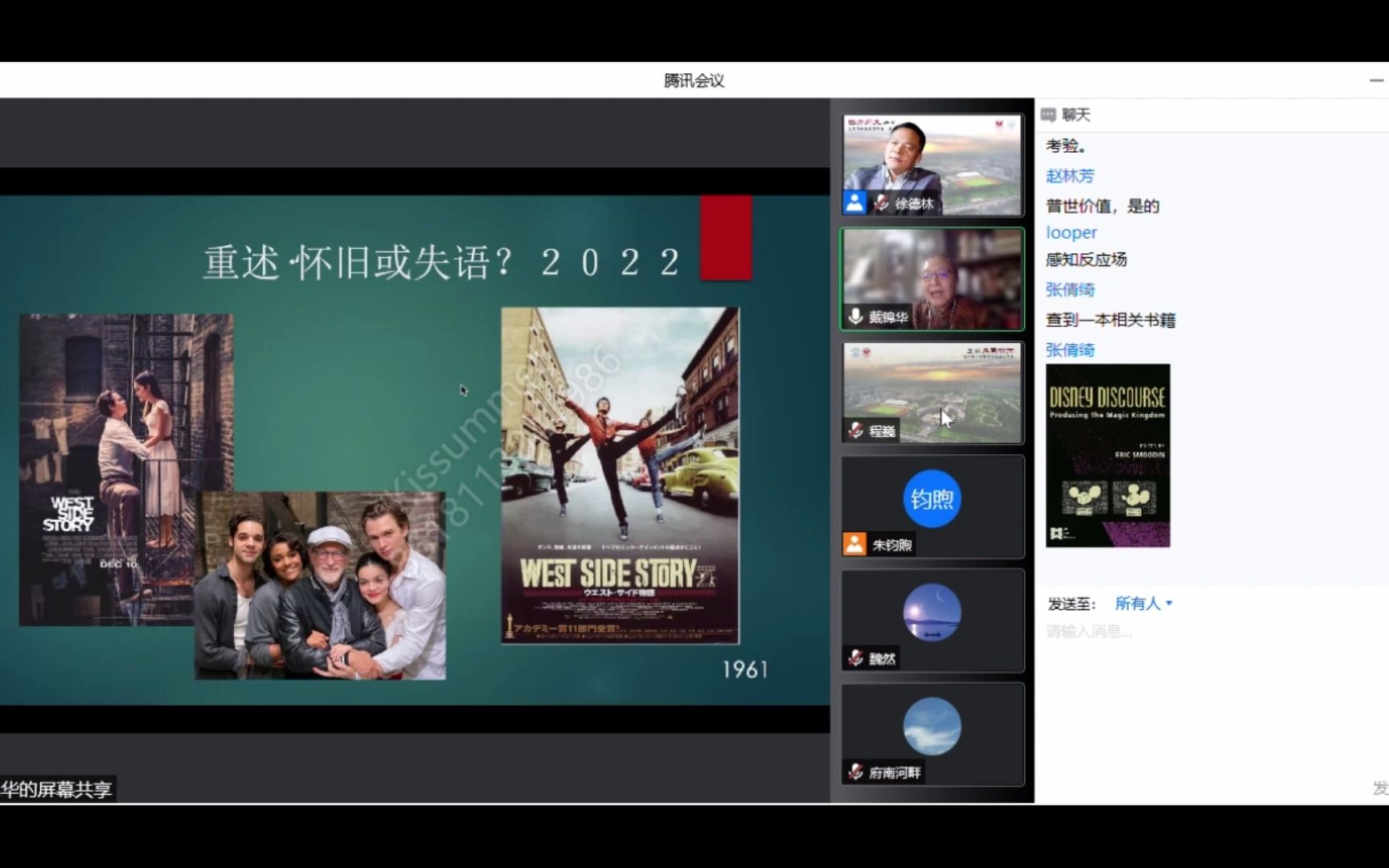Click 府南河畔's sky avatar picture

pos(932,727)
